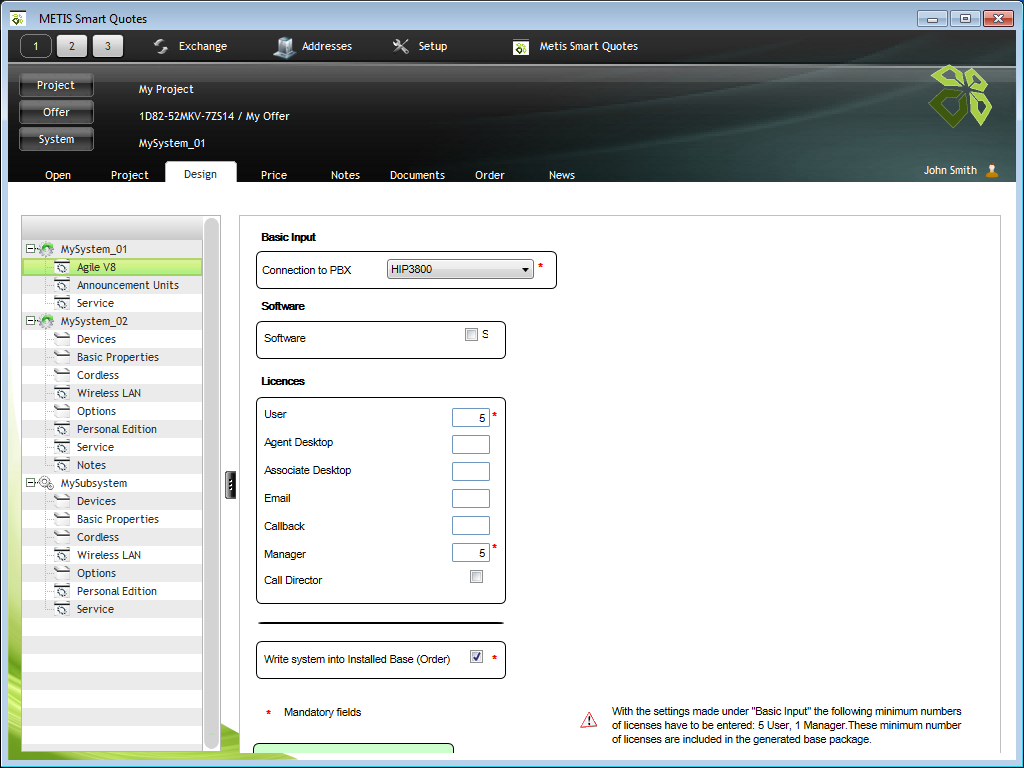Open the Connection to PBX dropdown
The height and width of the screenshot is (768, 1024).
(460, 269)
